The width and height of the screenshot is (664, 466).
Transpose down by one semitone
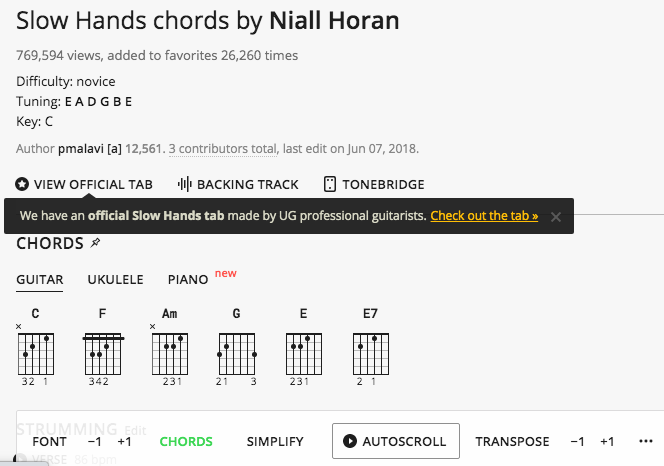click(577, 441)
